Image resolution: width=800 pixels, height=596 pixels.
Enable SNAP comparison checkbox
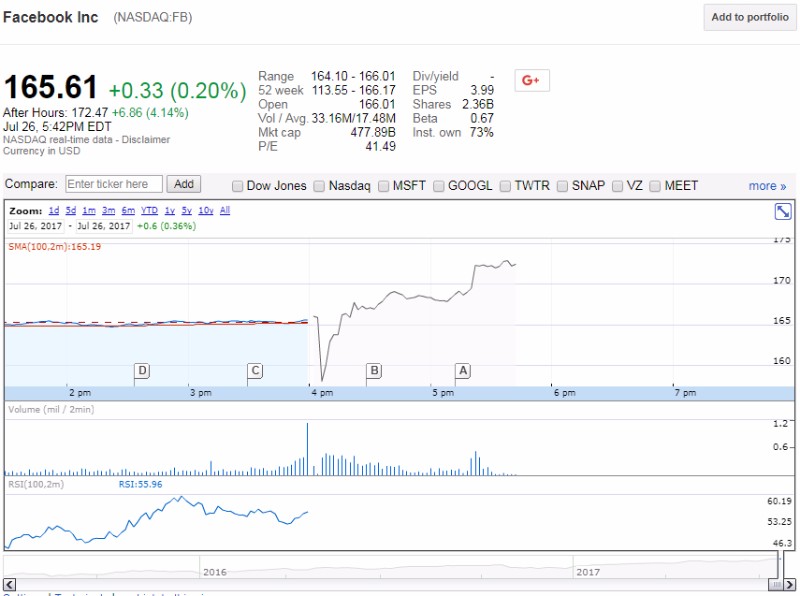(562, 186)
